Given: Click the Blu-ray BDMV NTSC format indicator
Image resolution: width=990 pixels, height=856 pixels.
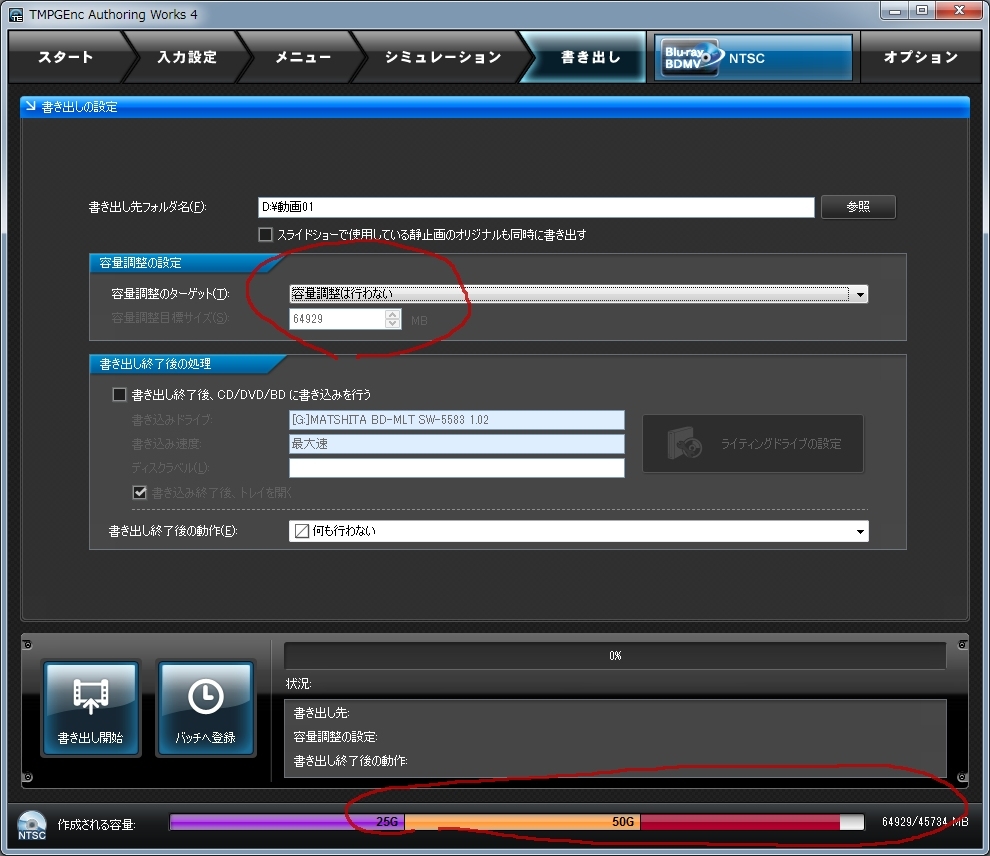Looking at the screenshot, I should pos(753,57).
